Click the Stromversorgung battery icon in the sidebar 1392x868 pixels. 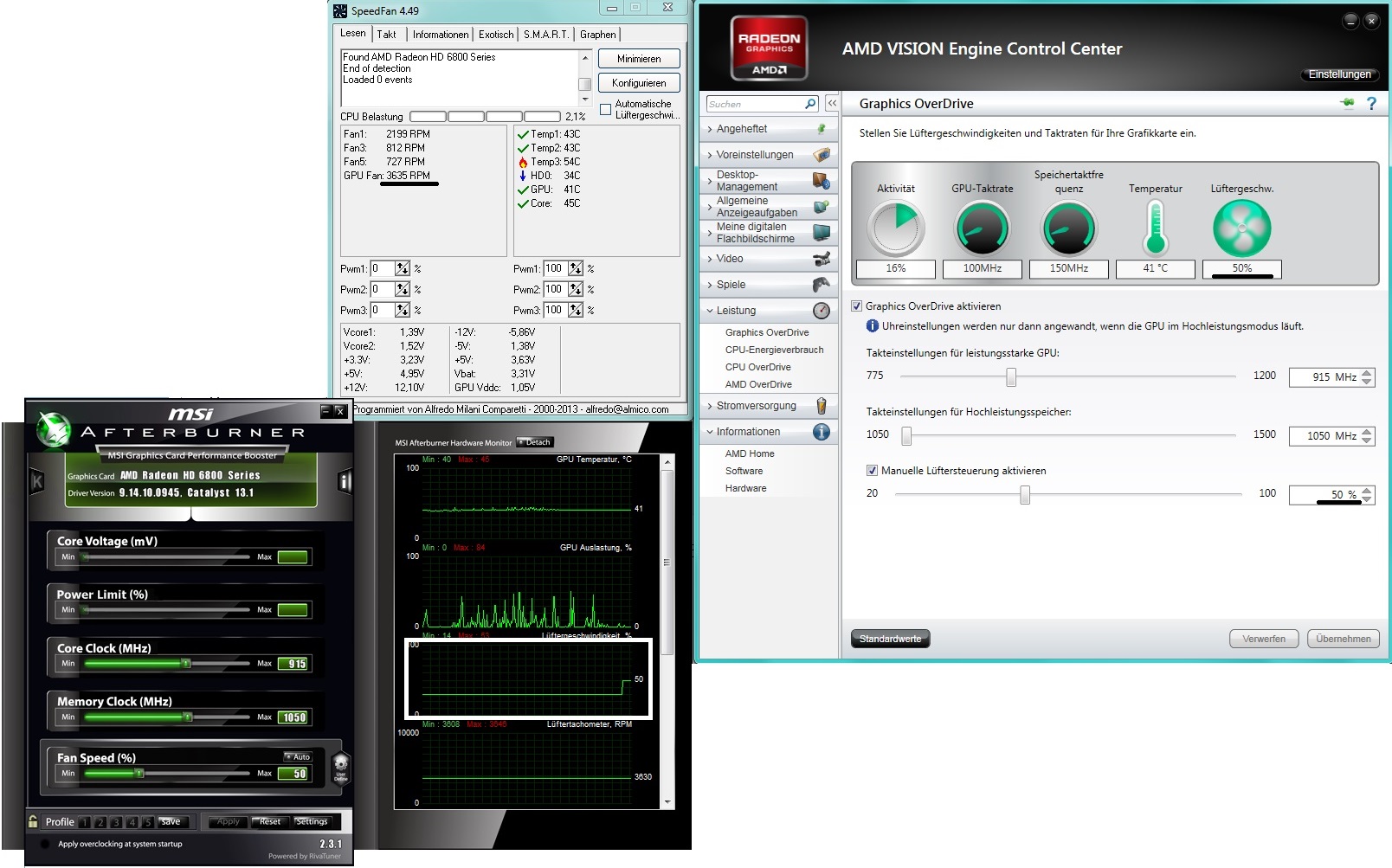[x=822, y=406]
